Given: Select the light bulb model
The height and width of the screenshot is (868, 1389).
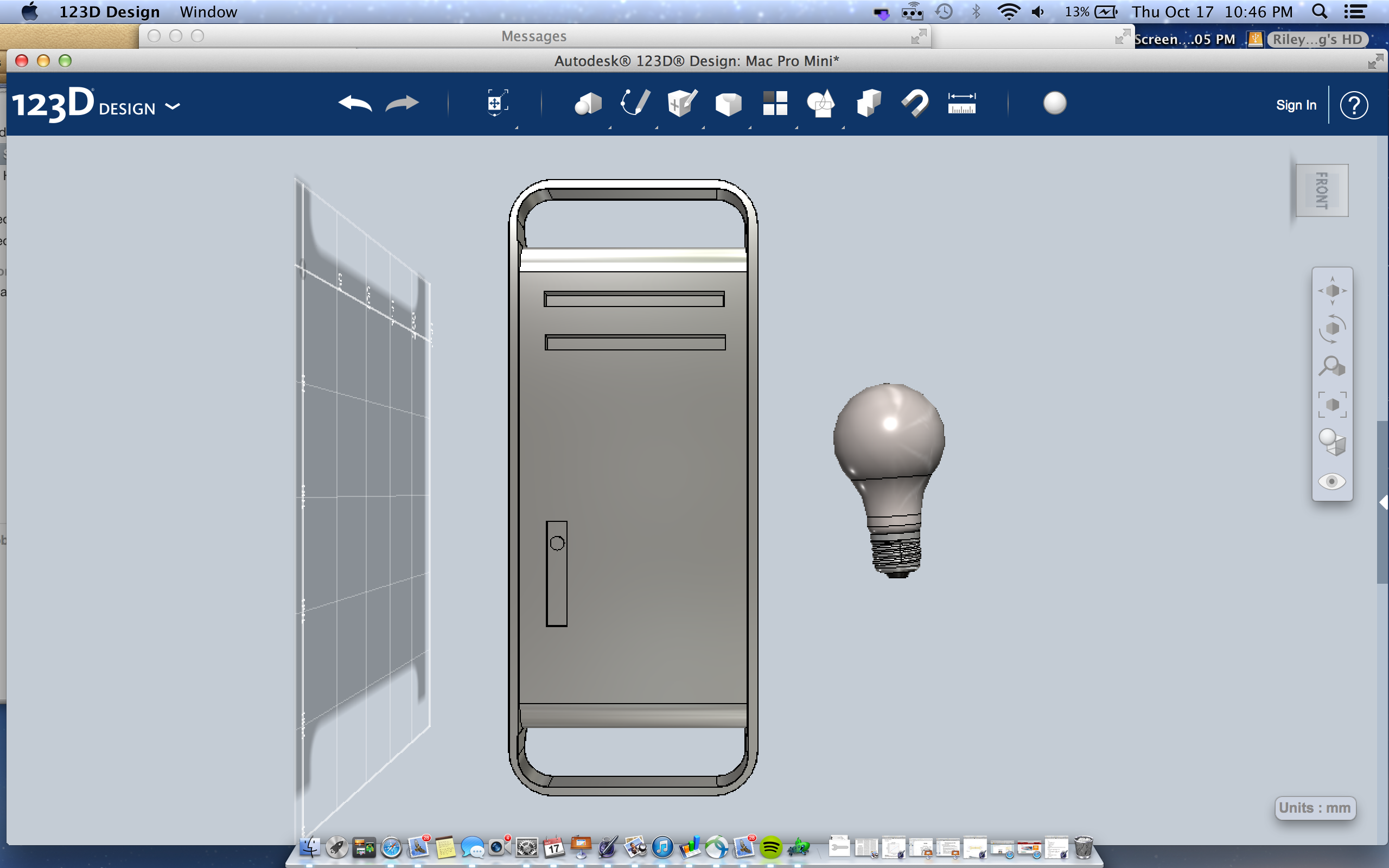Looking at the screenshot, I should point(889,480).
